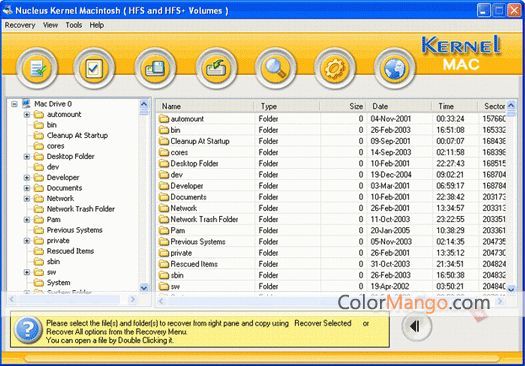
Task: Open the View menu
Action: (x=50, y=25)
